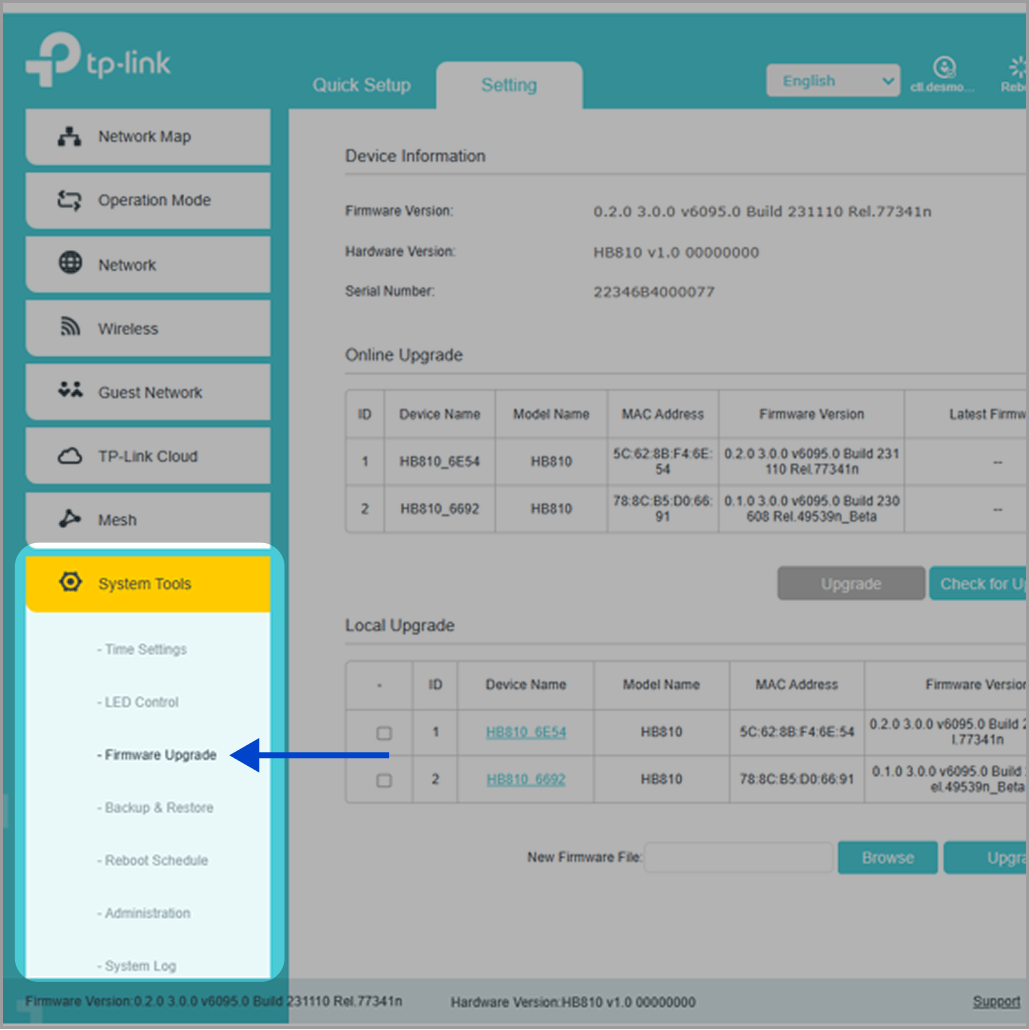Click the Network Map sidebar icon
Viewport: 1029px width, 1030px height.
[x=70, y=136]
